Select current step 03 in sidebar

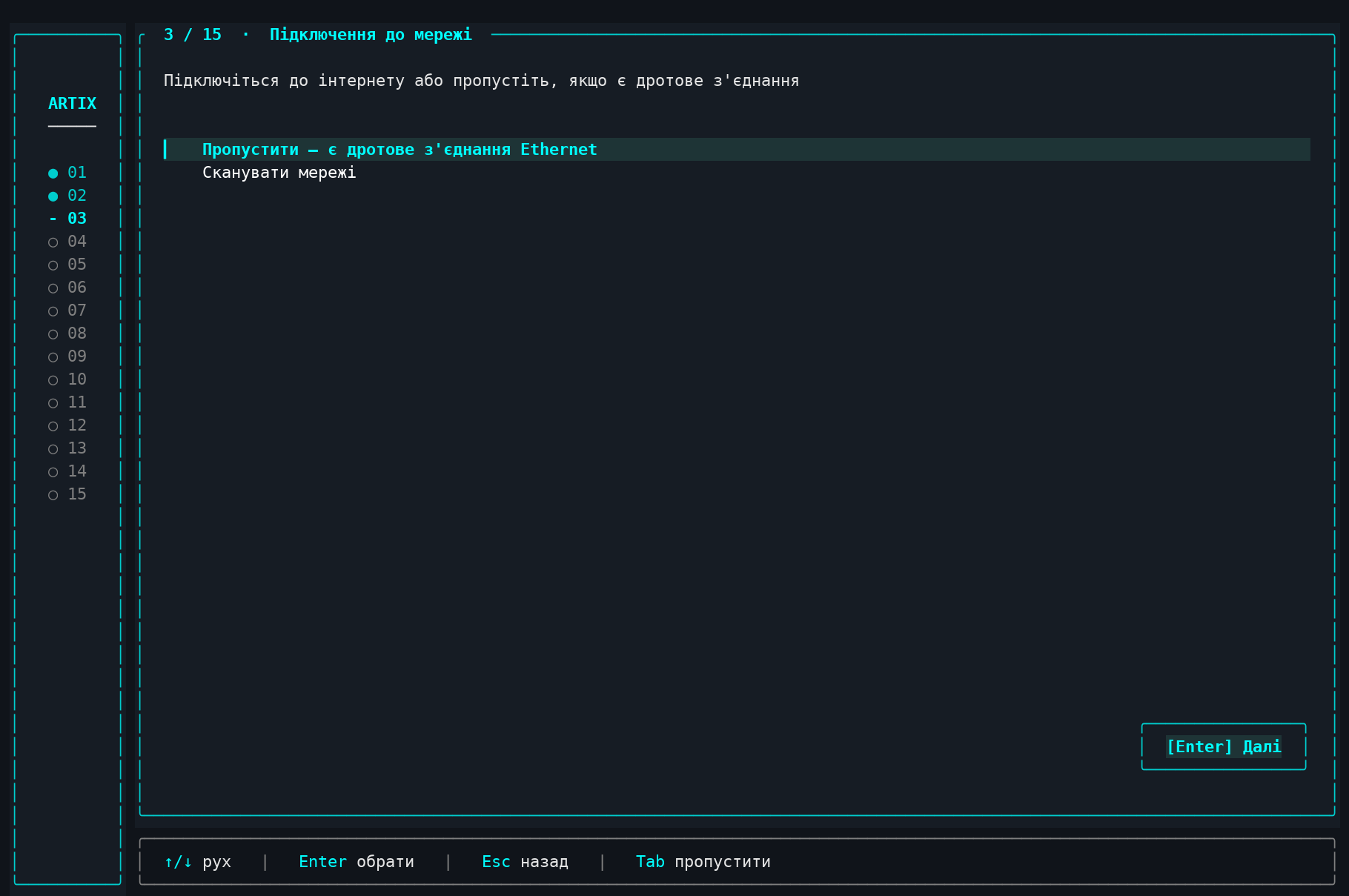(67, 219)
